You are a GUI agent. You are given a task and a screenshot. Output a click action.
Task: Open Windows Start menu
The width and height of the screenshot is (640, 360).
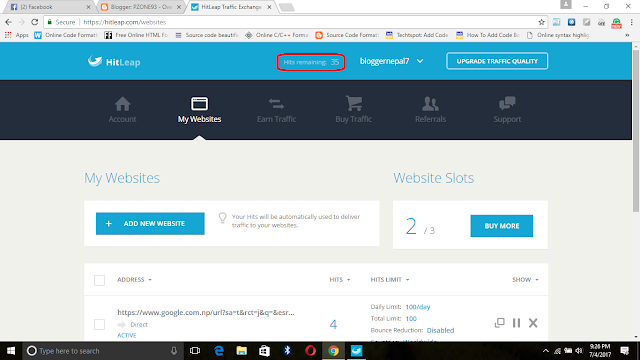(x=11, y=351)
